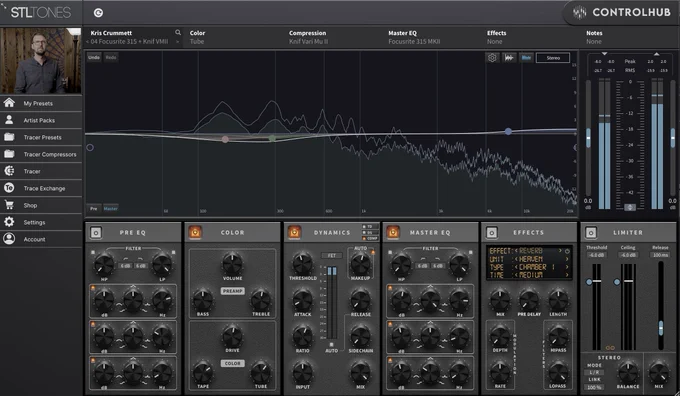
Task: Switch to the Master analyzer tab
Action: (x=111, y=209)
